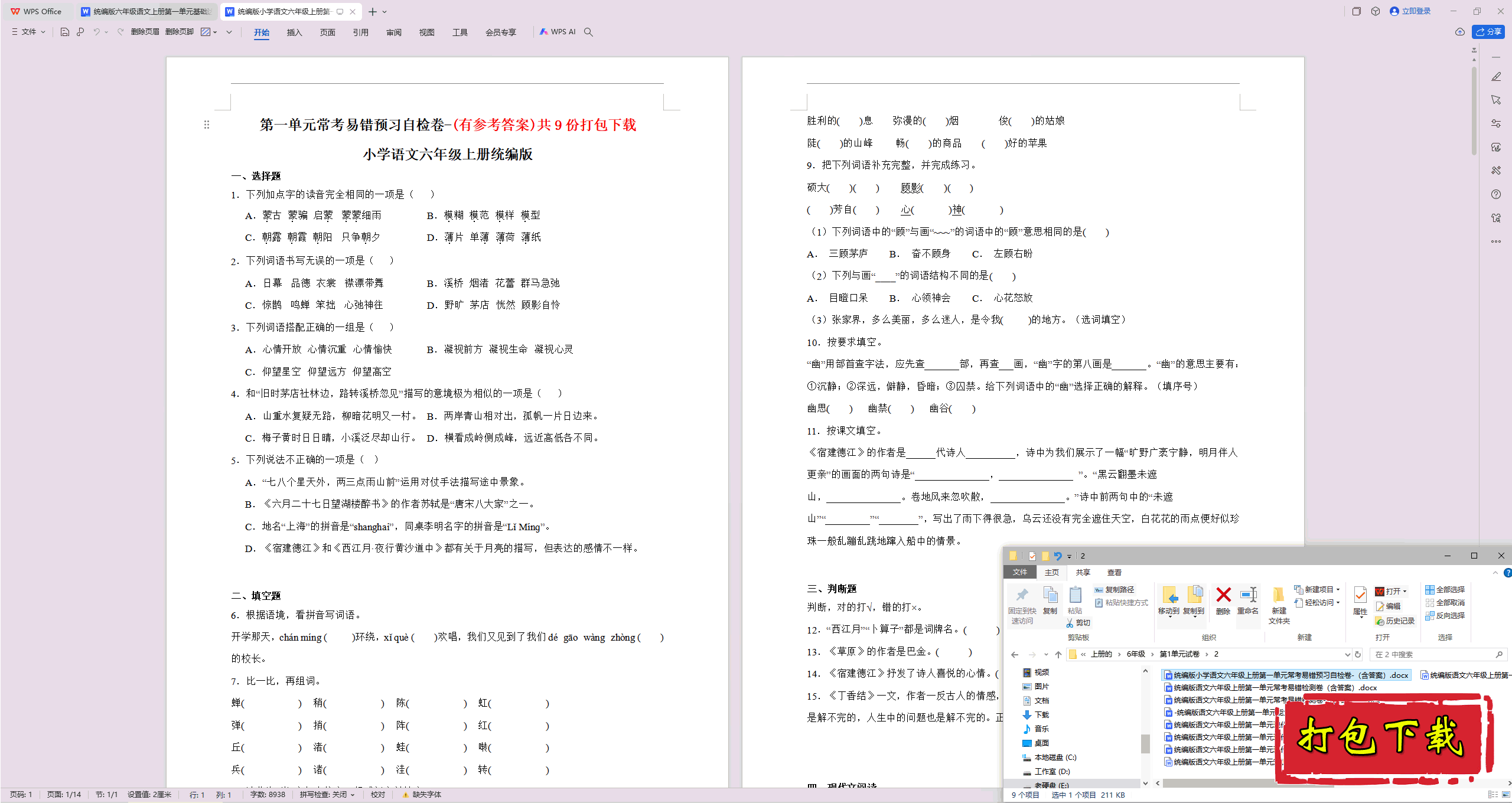The image size is (1512, 803).
Task: Click 历史记录 in Explorer ribbon
Action: click(x=1394, y=621)
